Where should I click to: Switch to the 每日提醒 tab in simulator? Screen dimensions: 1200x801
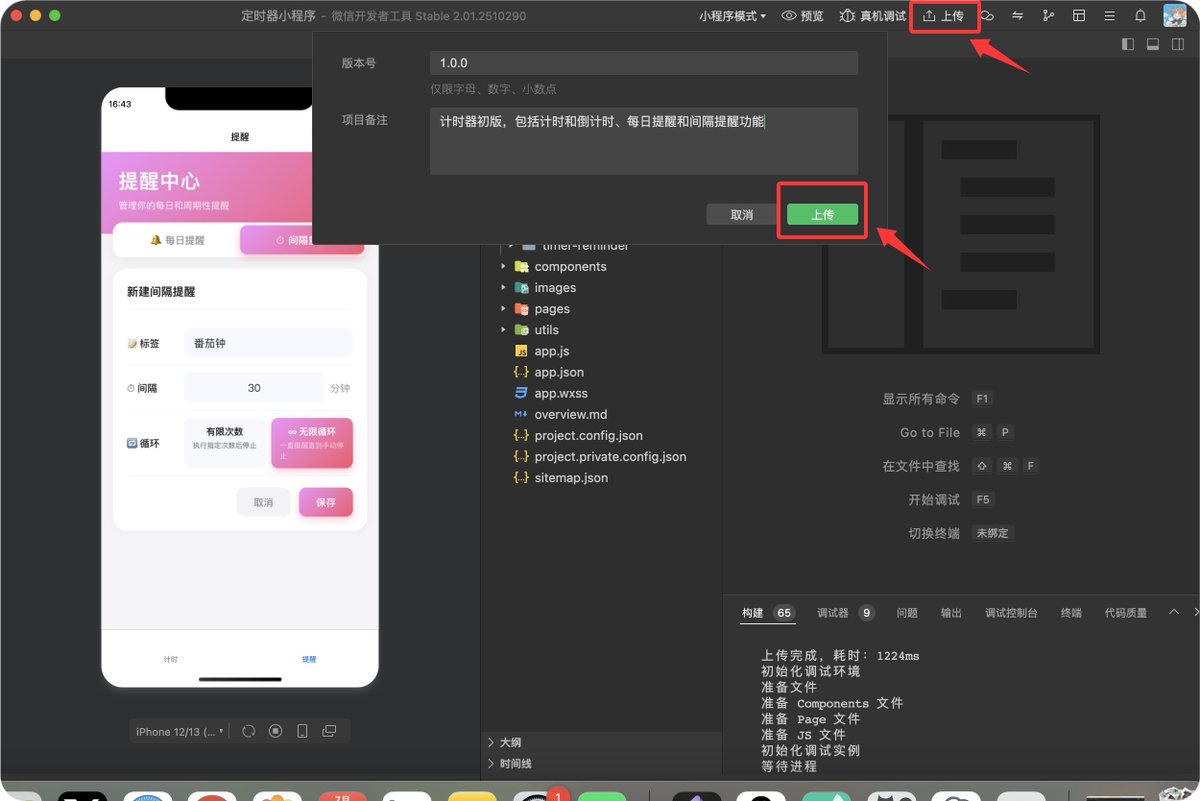point(177,240)
